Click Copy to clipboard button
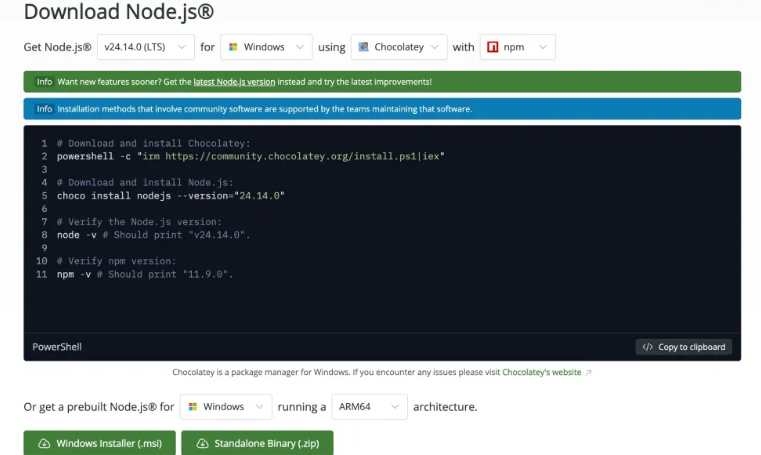Image resolution: width=761 pixels, height=455 pixels. pos(683,347)
